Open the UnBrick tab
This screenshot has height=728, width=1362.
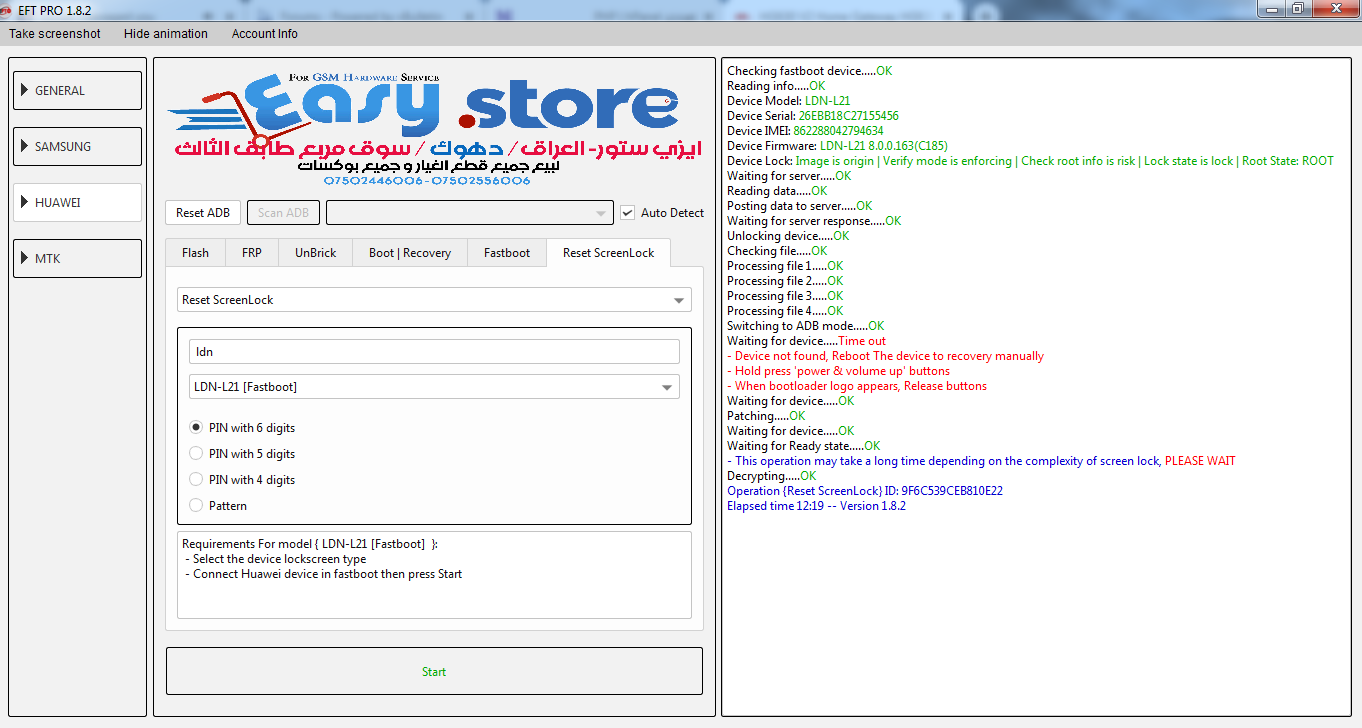(x=316, y=253)
